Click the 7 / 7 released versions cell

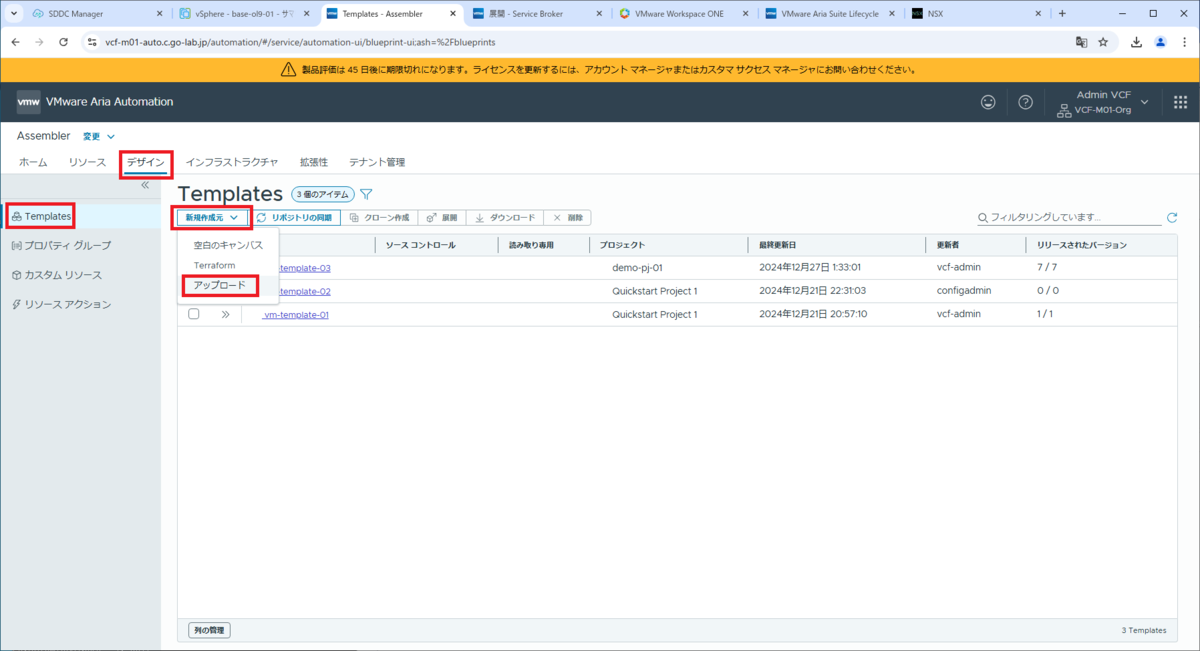click(x=1048, y=268)
